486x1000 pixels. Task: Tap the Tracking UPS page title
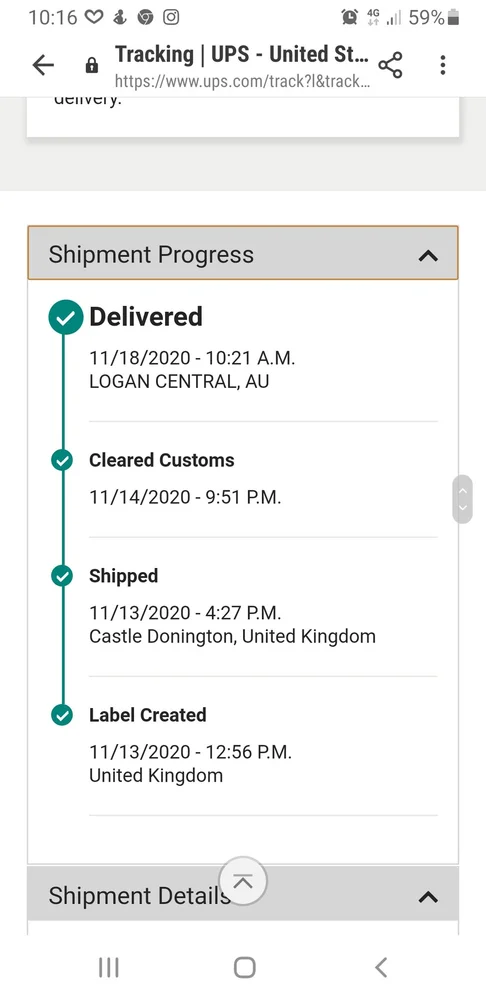(x=242, y=55)
